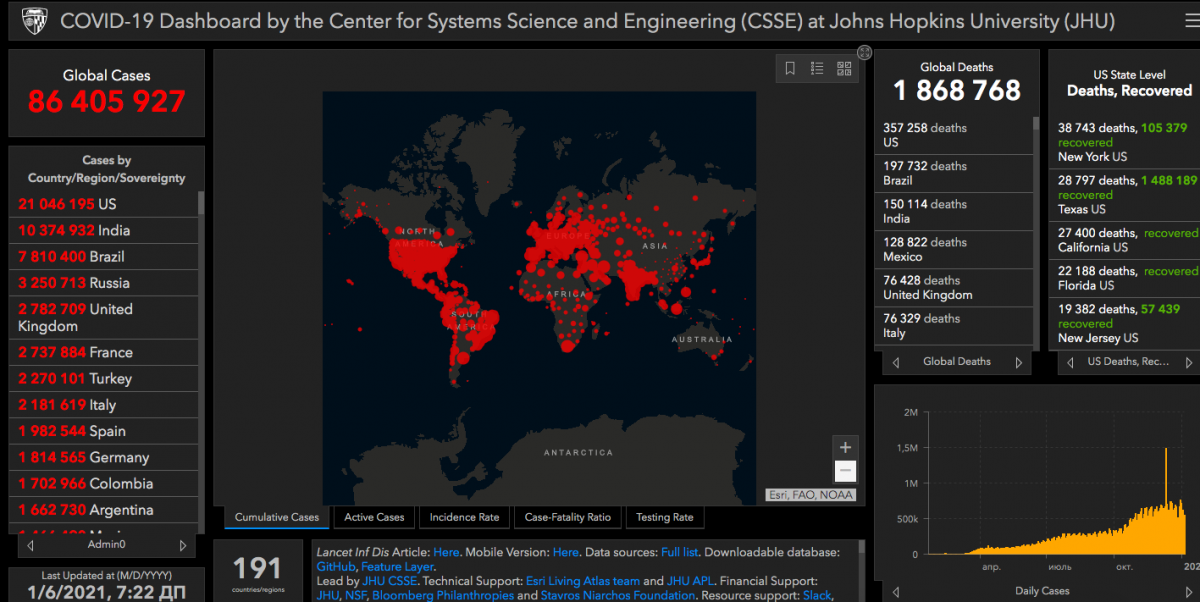Select the Case-Fatality Ratio tab
Viewport: 1200px width, 602px height.
(567, 517)
